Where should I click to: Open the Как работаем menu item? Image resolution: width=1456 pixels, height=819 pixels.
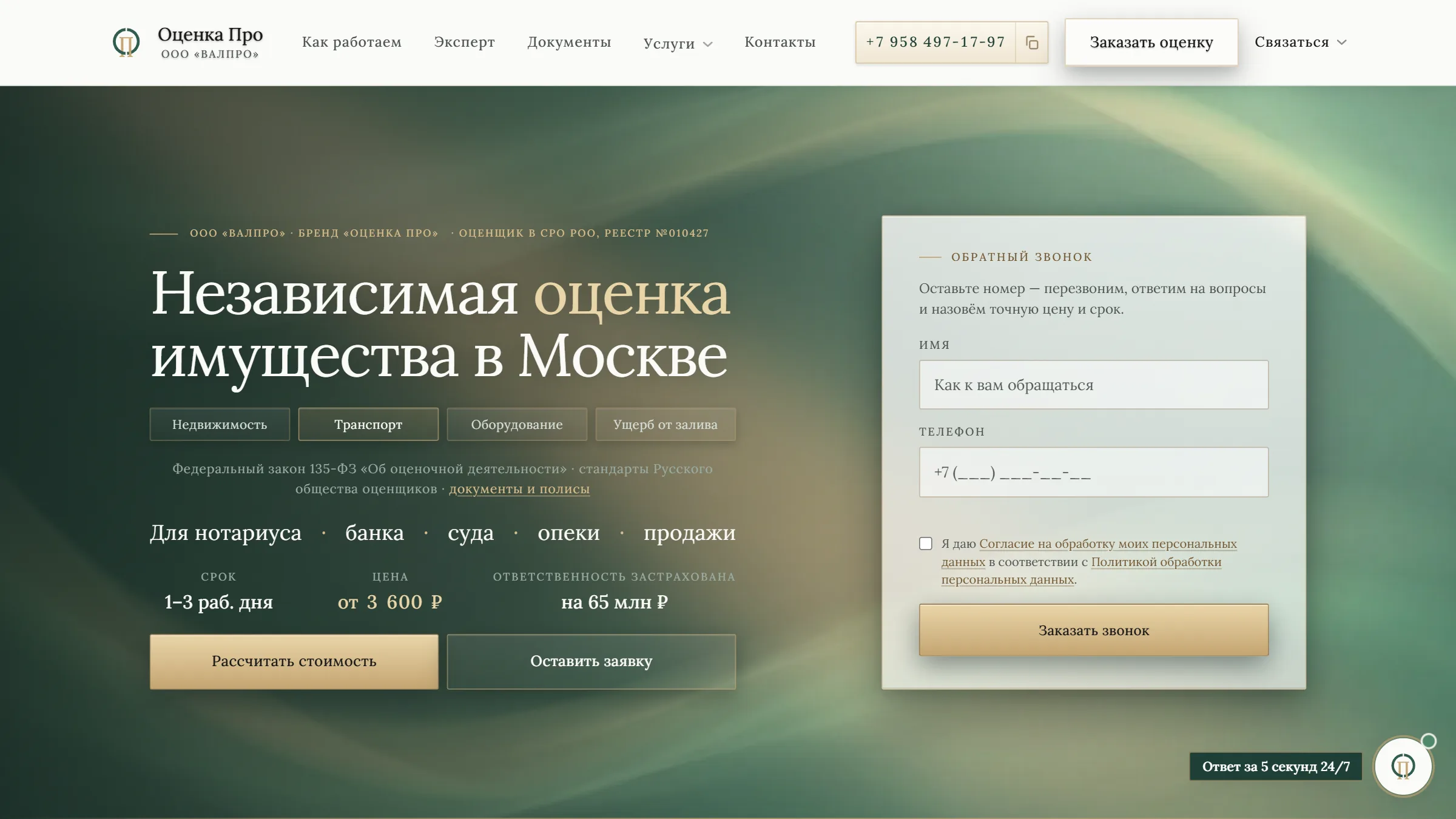click(352, 42)
